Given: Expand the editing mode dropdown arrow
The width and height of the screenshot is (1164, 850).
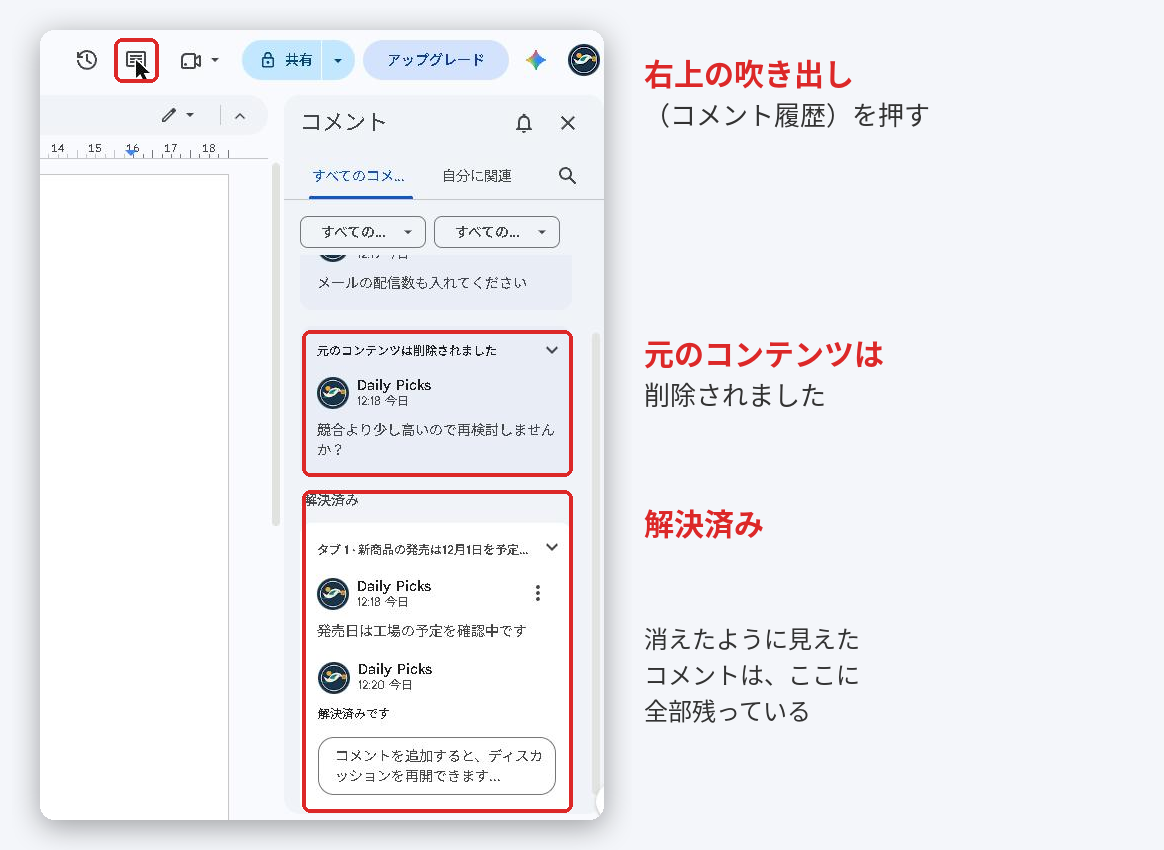Looking at the screenshot, I should [x=190, y=115].
